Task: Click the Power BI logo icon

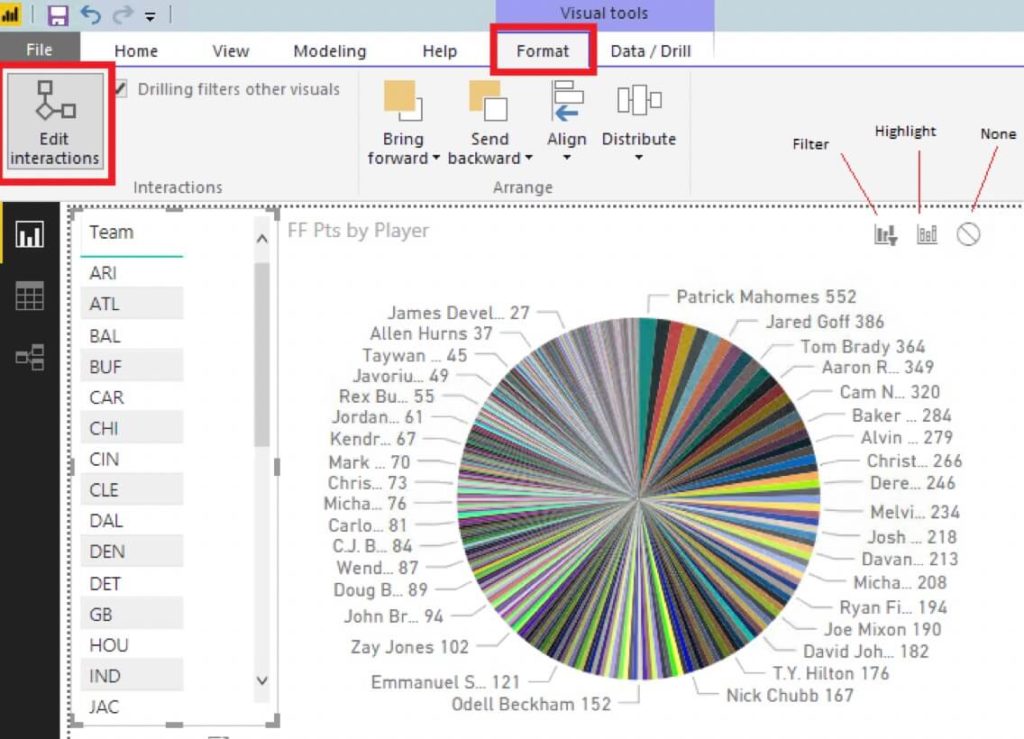Action: [10, 14]
